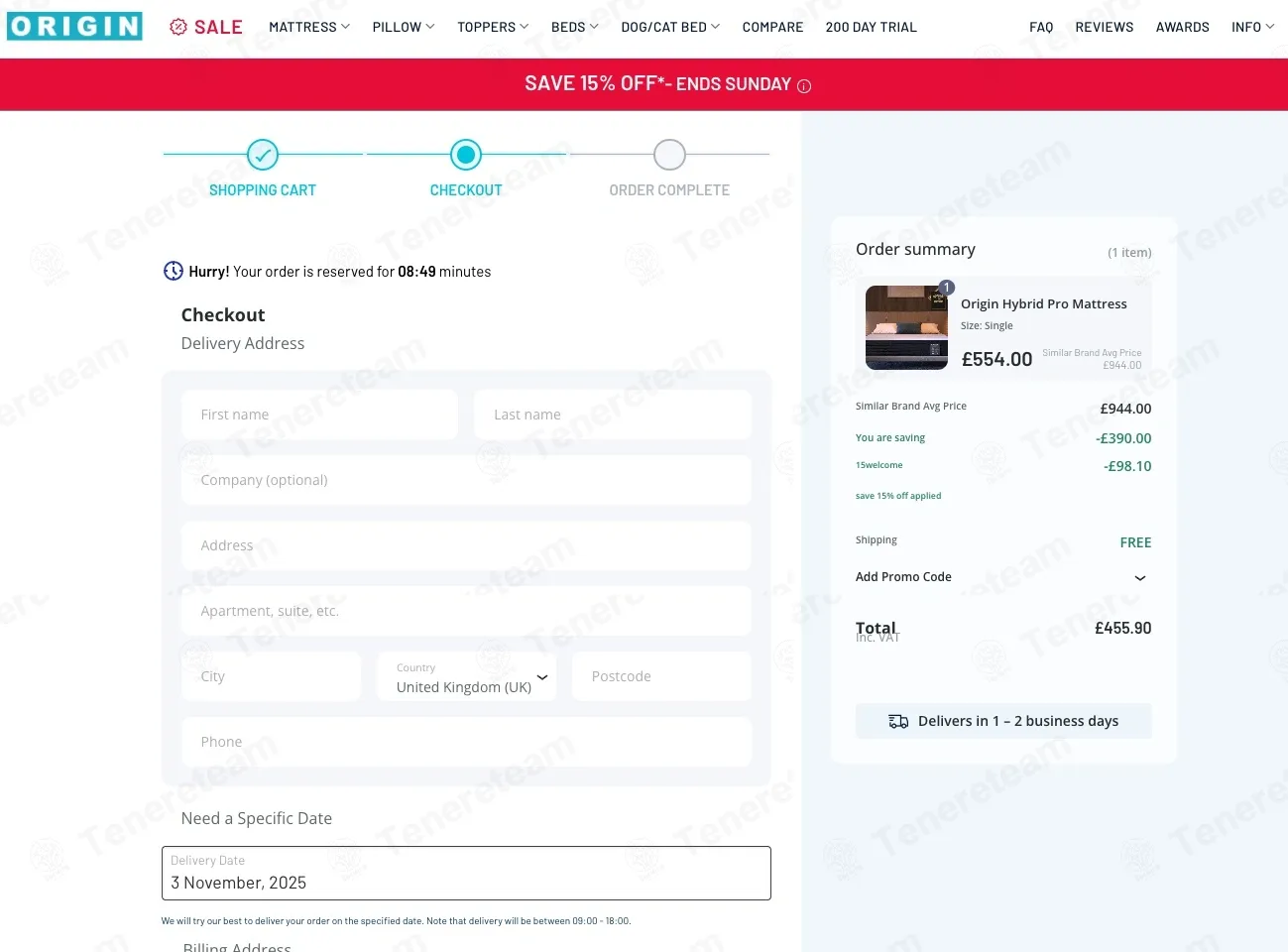The width and height of the screenshot is (1288, 952).
Task: Click the First name input field
Action: point(319,415)
